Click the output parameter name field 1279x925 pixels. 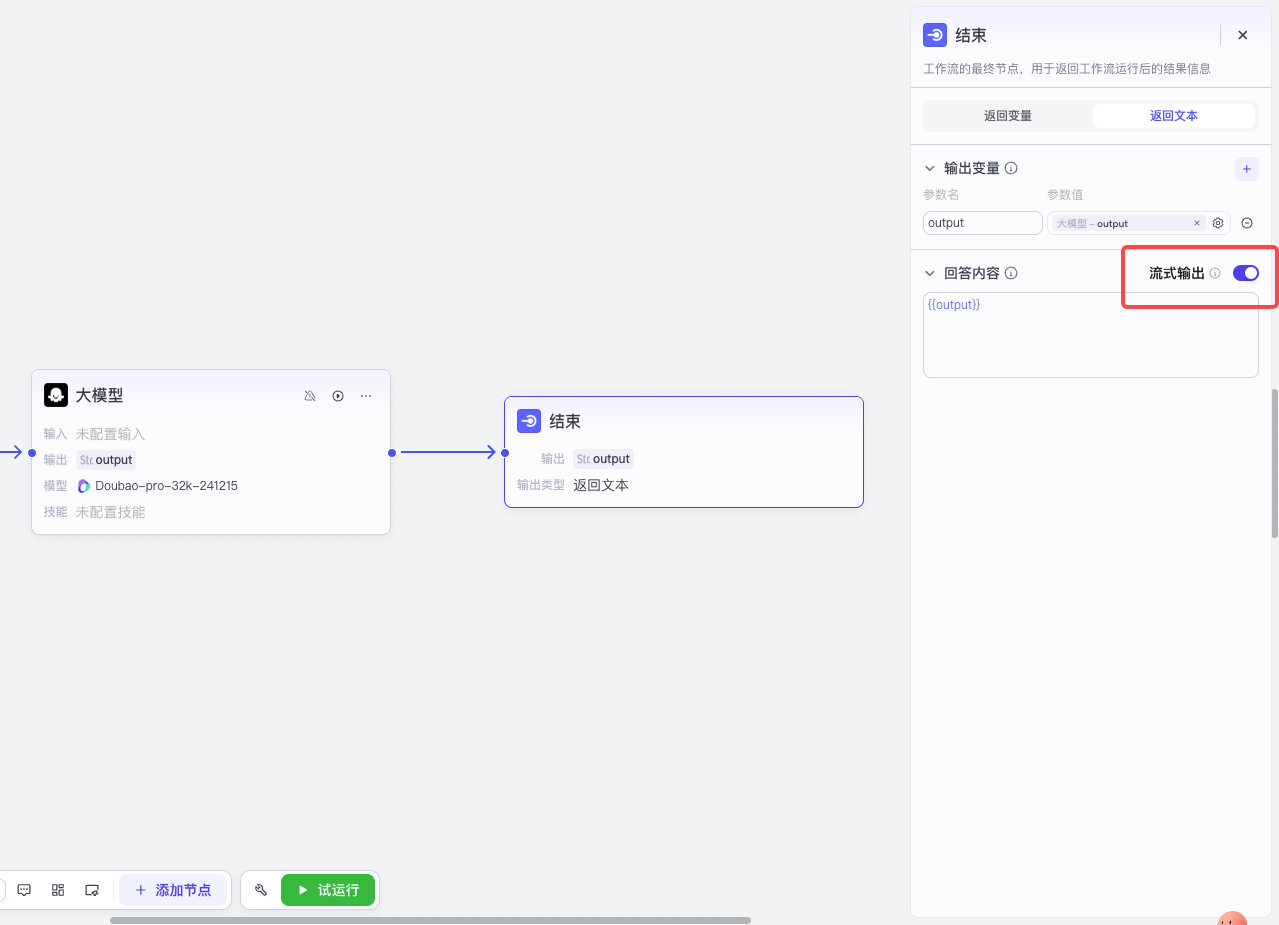click(982, 223)
